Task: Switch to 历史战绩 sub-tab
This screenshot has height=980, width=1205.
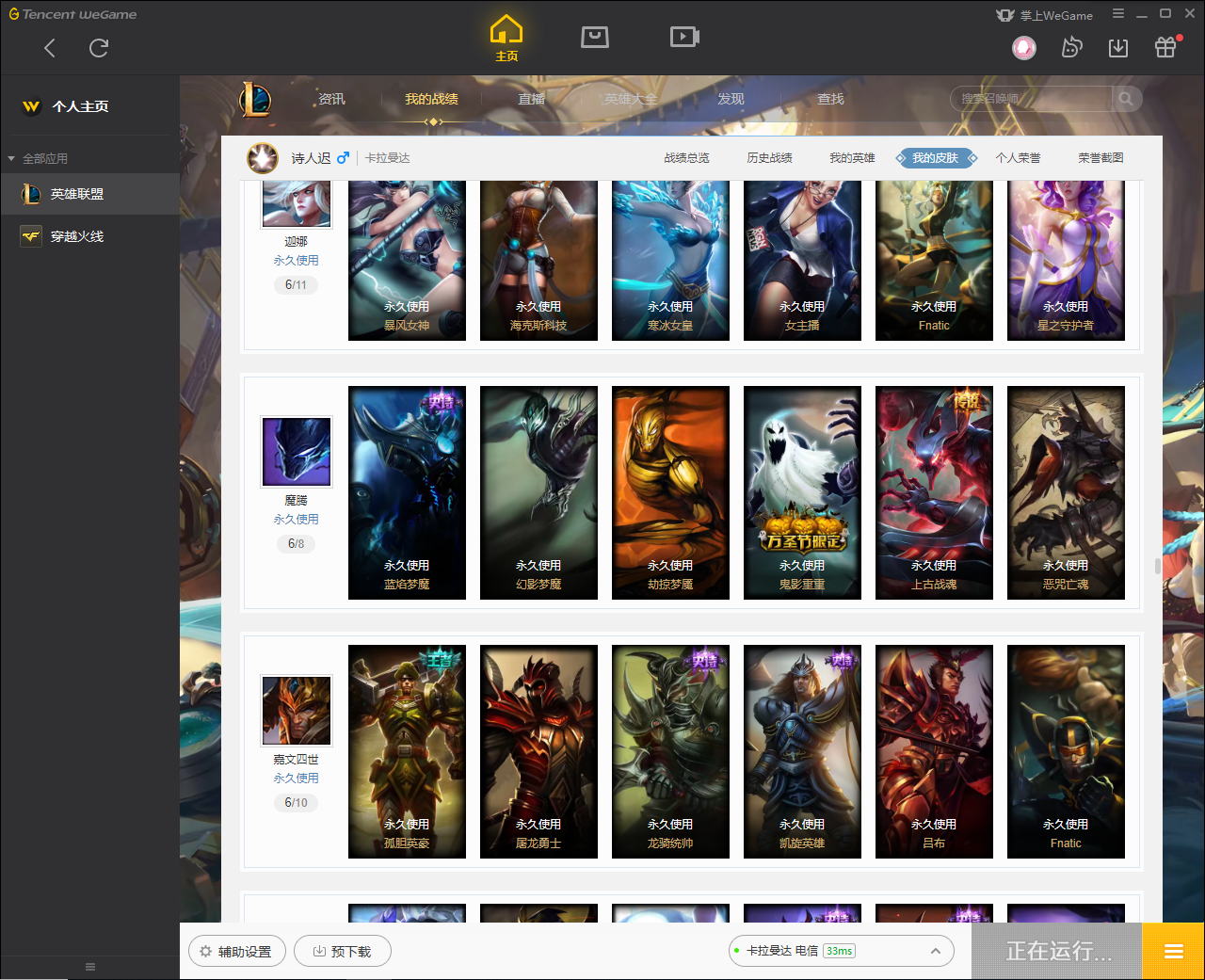Action: pyautogui.click(x=769, y=158)
